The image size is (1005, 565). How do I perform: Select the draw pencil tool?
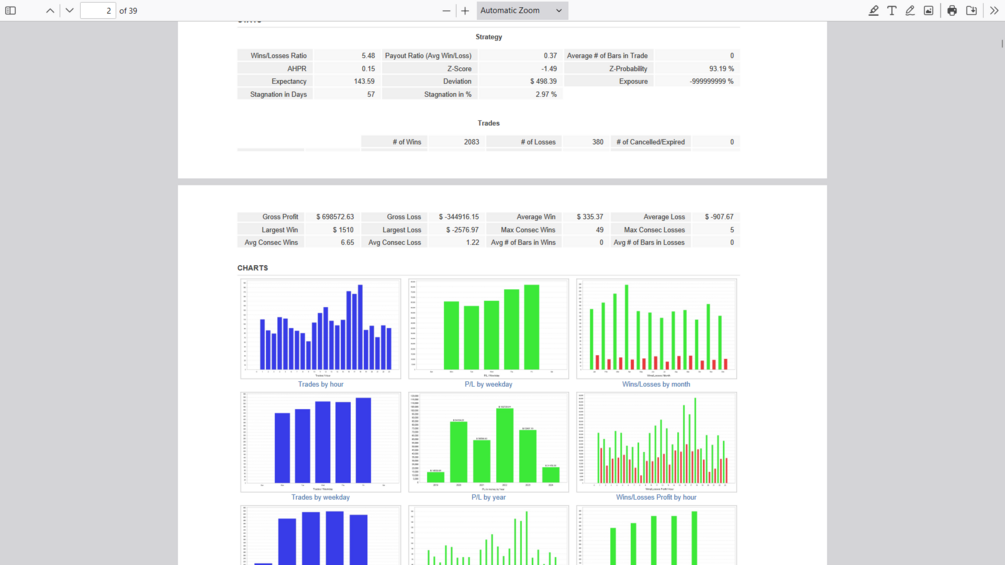[x=910, y=10]
